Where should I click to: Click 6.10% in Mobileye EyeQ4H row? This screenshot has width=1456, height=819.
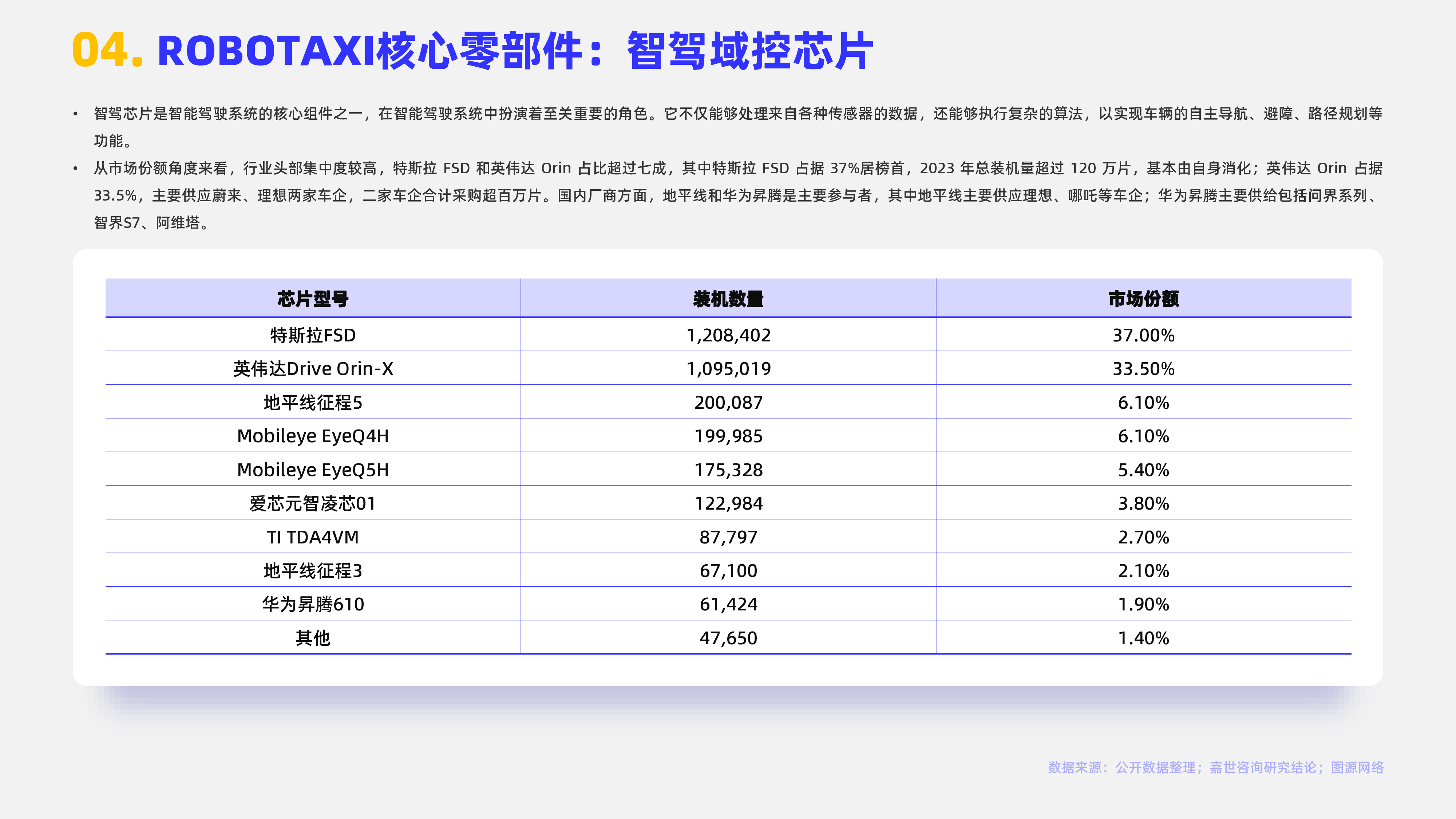(1143, 436)
